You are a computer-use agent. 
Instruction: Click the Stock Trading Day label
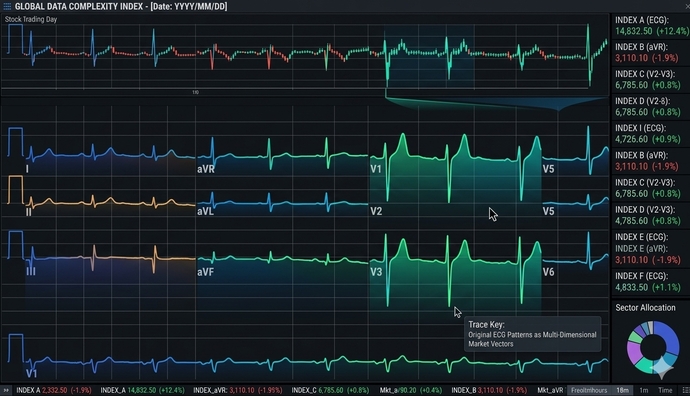31,19
